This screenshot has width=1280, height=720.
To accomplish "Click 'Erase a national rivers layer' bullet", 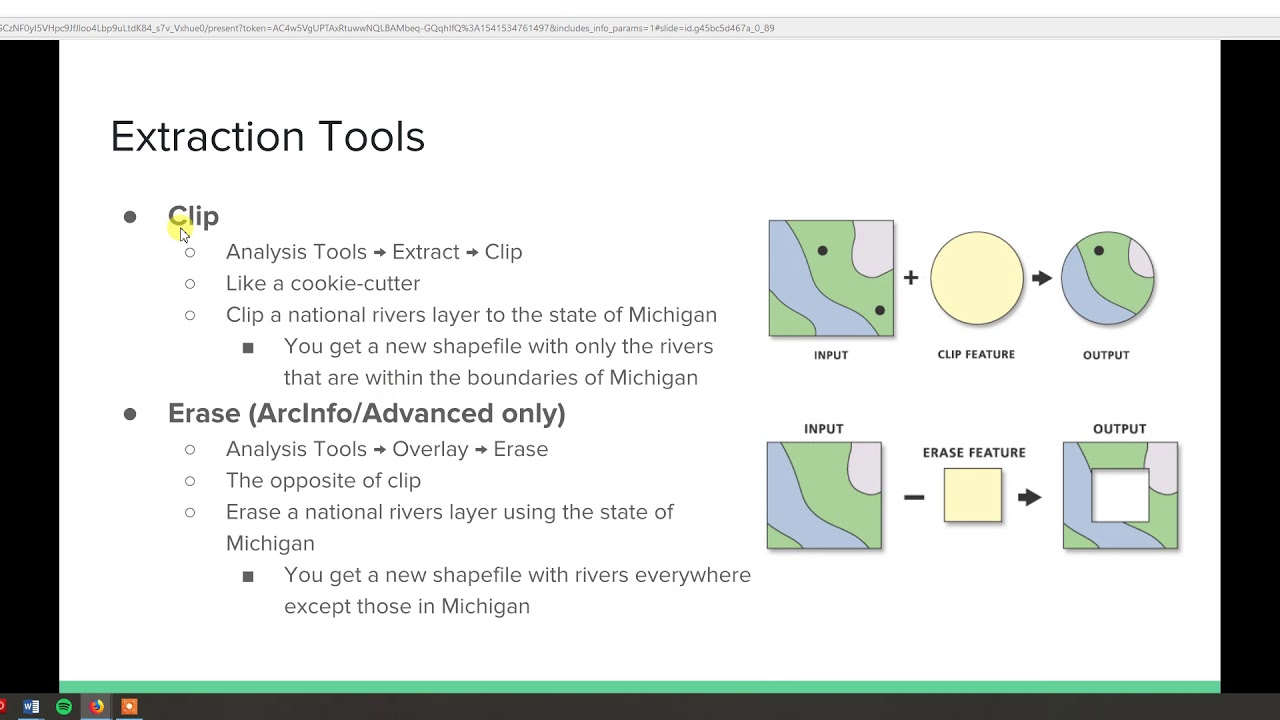I will pyautogui.click(x=450, y=527).
